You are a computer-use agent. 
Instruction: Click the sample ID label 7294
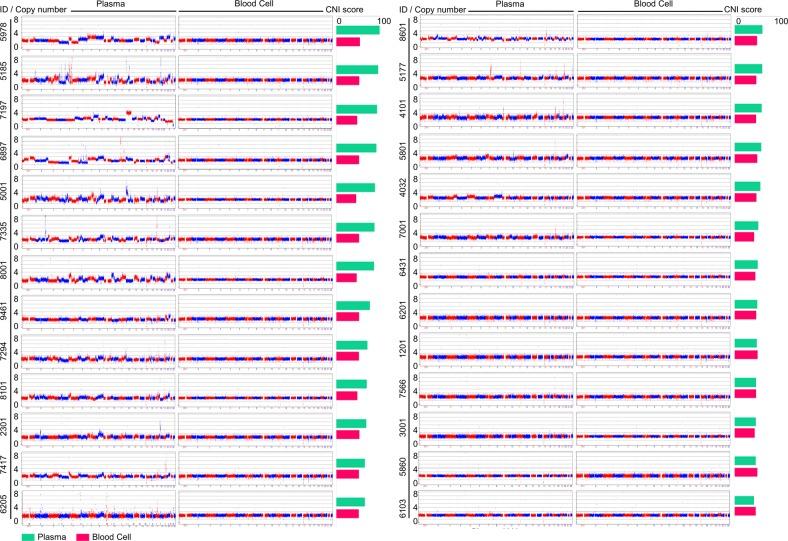(x=5, y=350)
